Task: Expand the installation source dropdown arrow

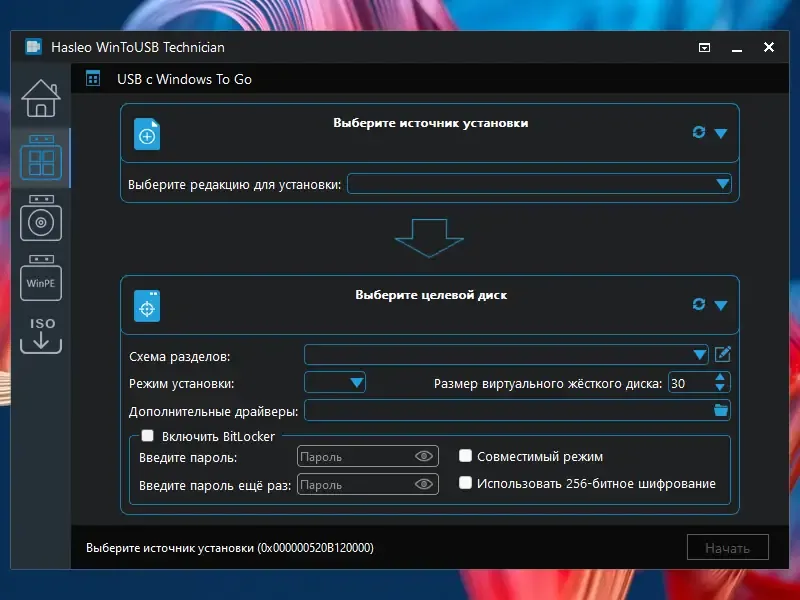Action: click(x=720, y=133)
